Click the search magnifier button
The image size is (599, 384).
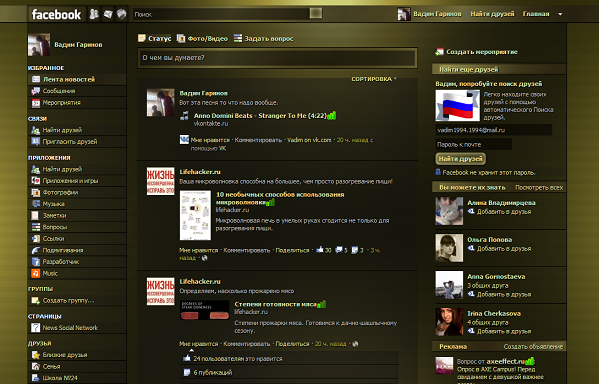316,13
